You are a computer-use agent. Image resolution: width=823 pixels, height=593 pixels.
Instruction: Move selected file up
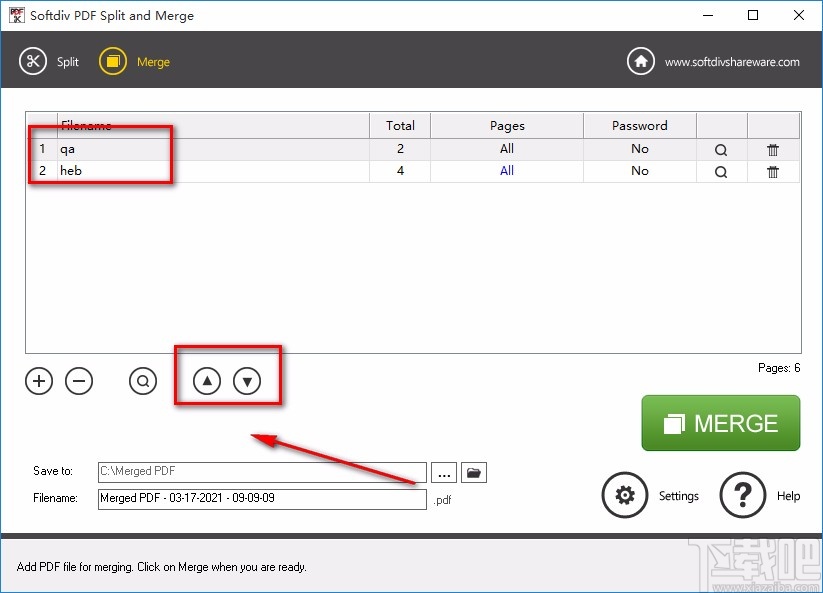(207, 381)
